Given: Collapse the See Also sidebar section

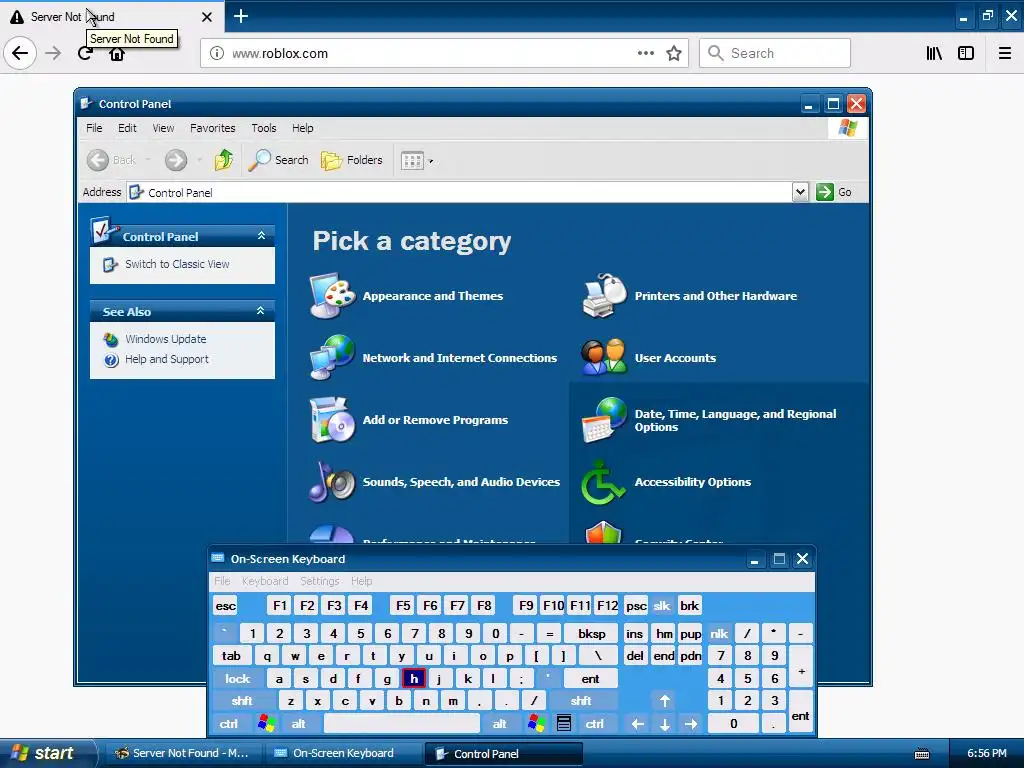Looking at the screenshot, I should (x=261, y=311).
